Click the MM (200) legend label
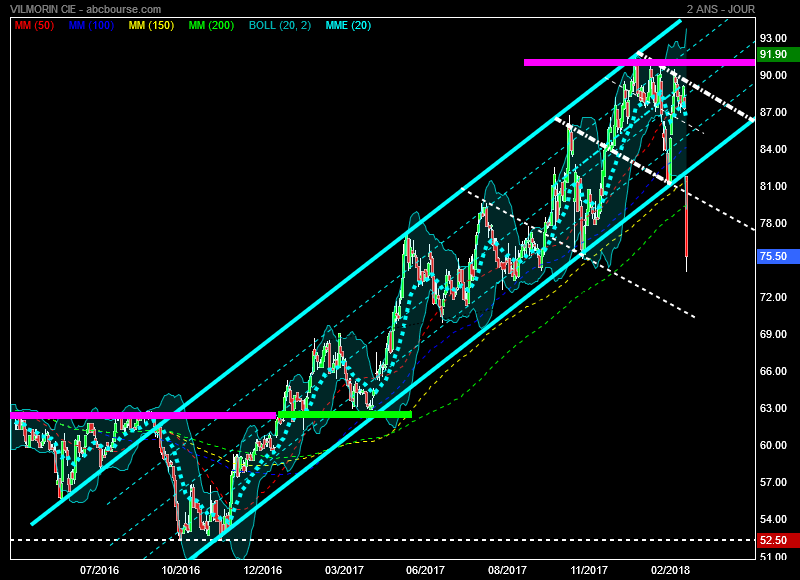 (x=211, y=26)
